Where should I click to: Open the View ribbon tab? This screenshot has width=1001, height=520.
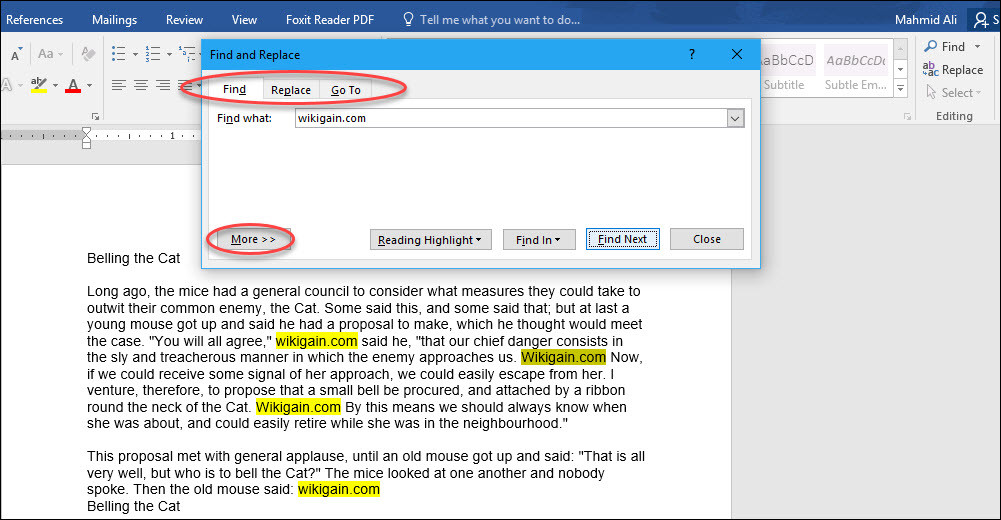point(244,20)
